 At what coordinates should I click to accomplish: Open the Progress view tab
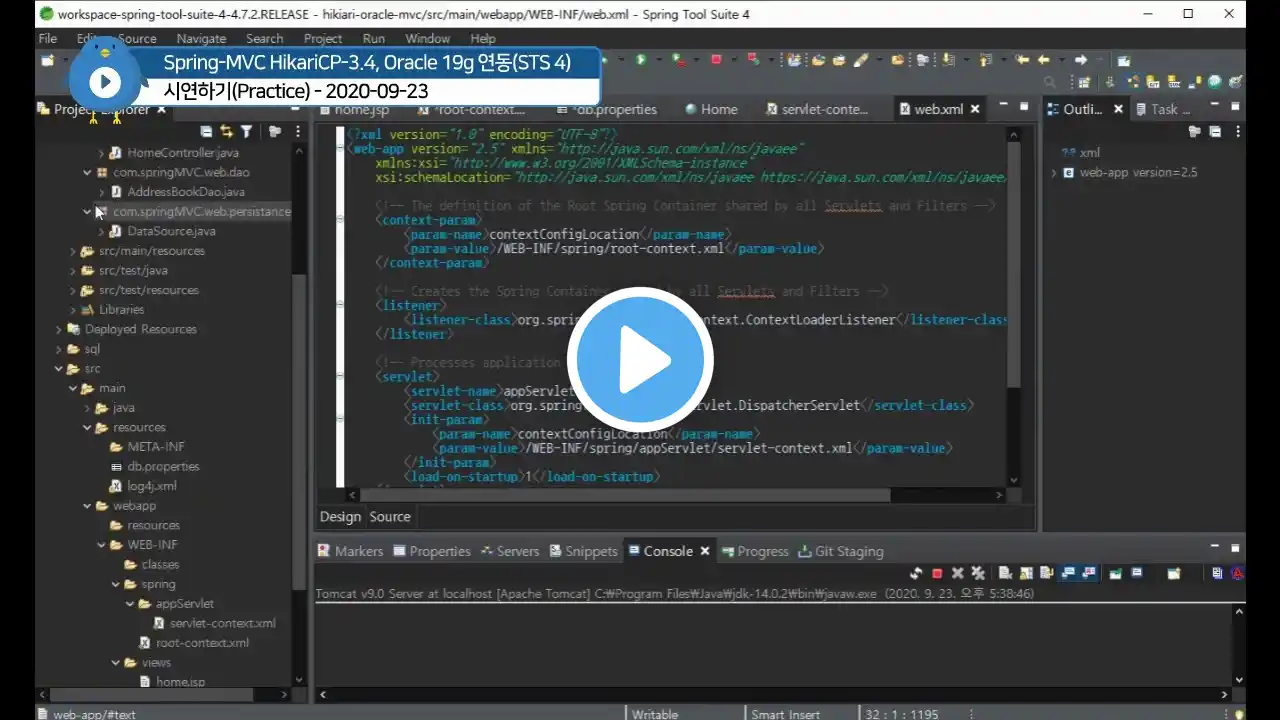click(755, 551)
